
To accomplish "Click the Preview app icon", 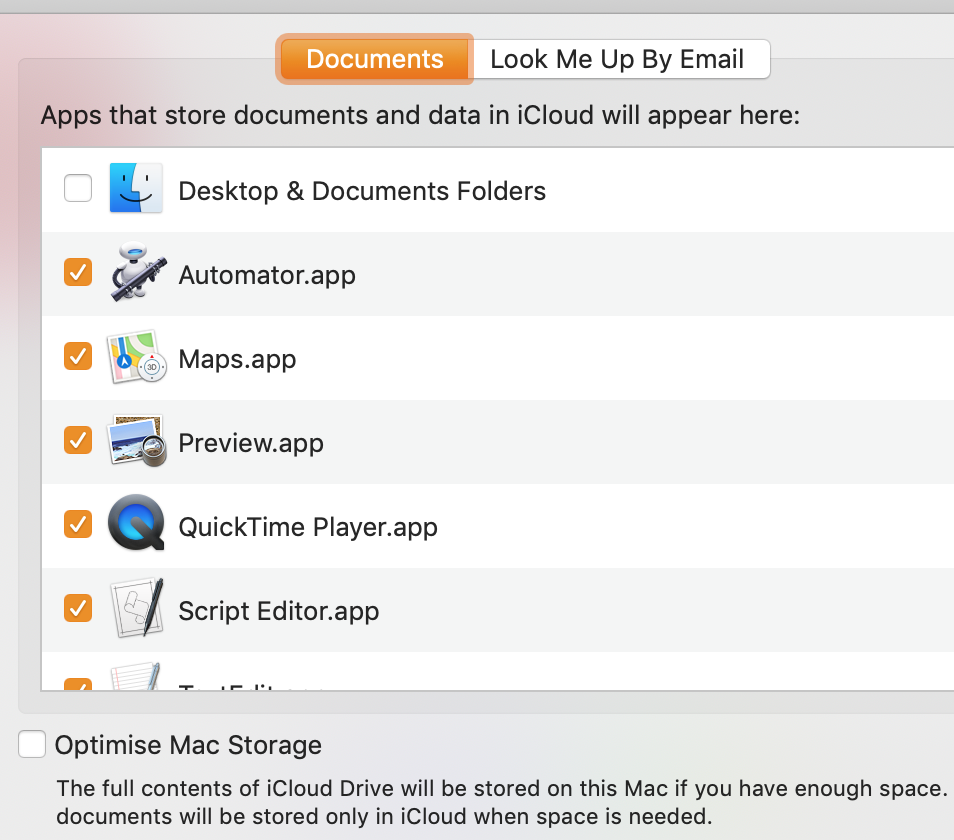I will pyautogui.click(x=136, y=440).
